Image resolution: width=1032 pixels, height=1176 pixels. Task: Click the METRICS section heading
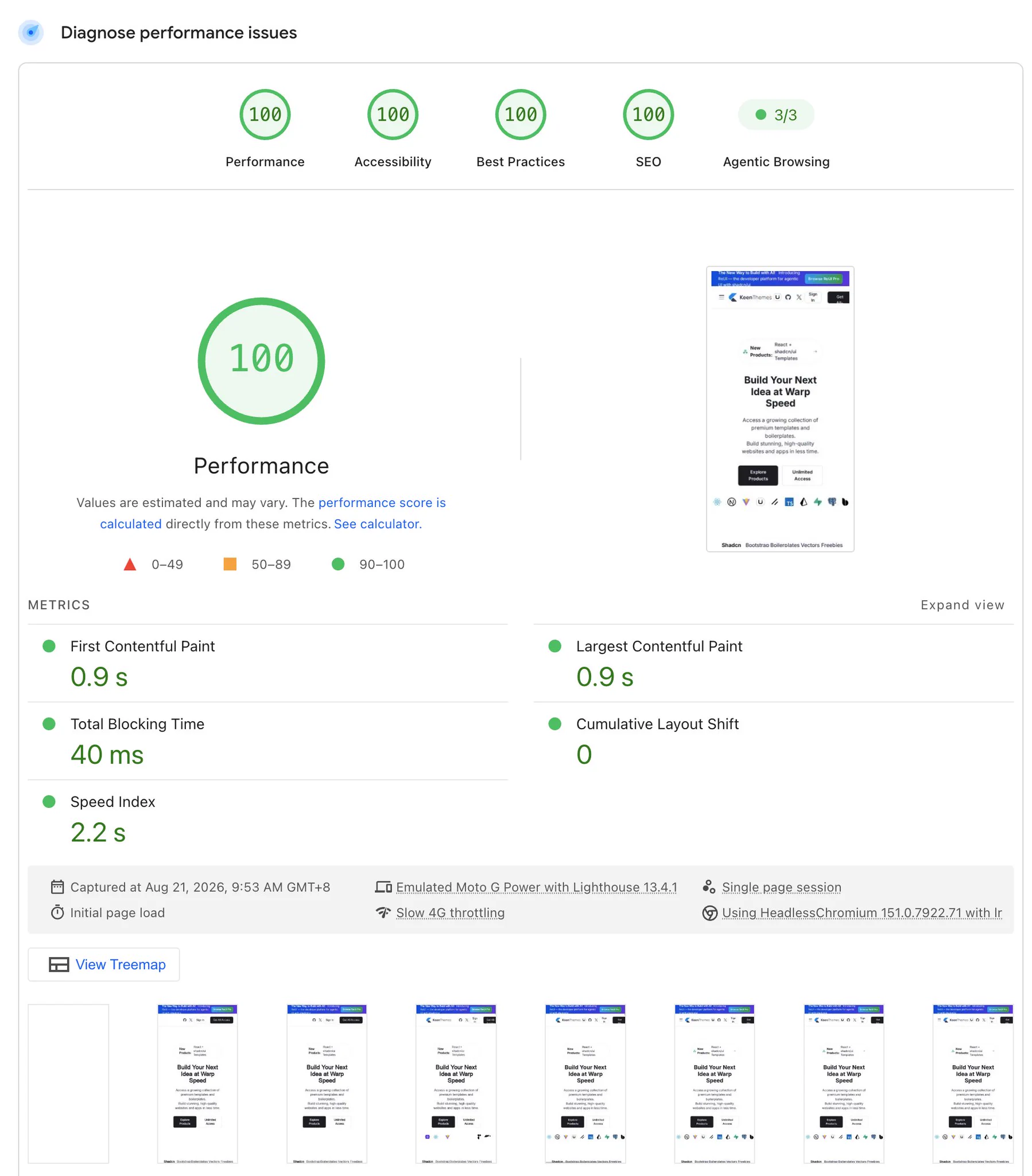point(59,605)
